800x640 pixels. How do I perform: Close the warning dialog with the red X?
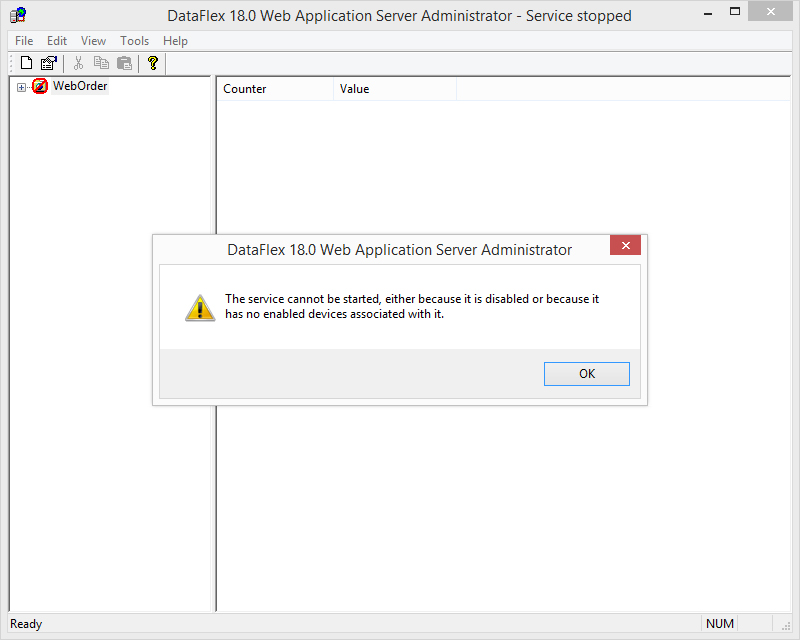(x=626, y=245)
